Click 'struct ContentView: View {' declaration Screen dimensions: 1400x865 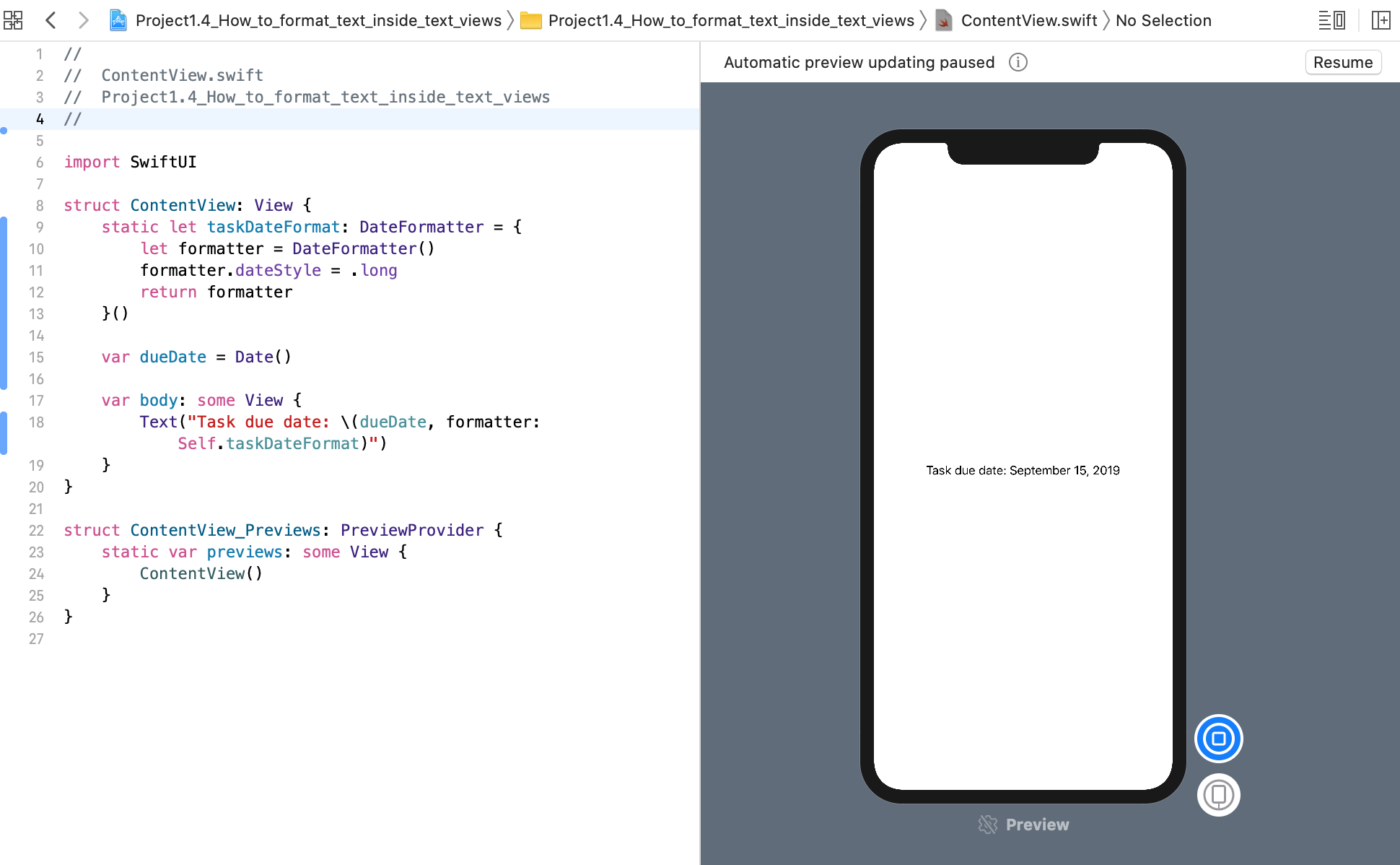pyautogui.click(x=188, y=205)
